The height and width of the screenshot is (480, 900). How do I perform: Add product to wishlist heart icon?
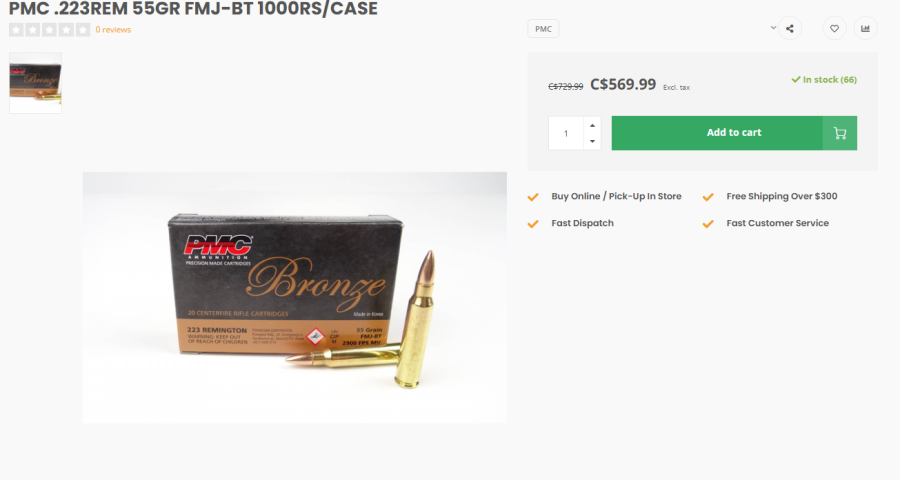click(835, 29)
